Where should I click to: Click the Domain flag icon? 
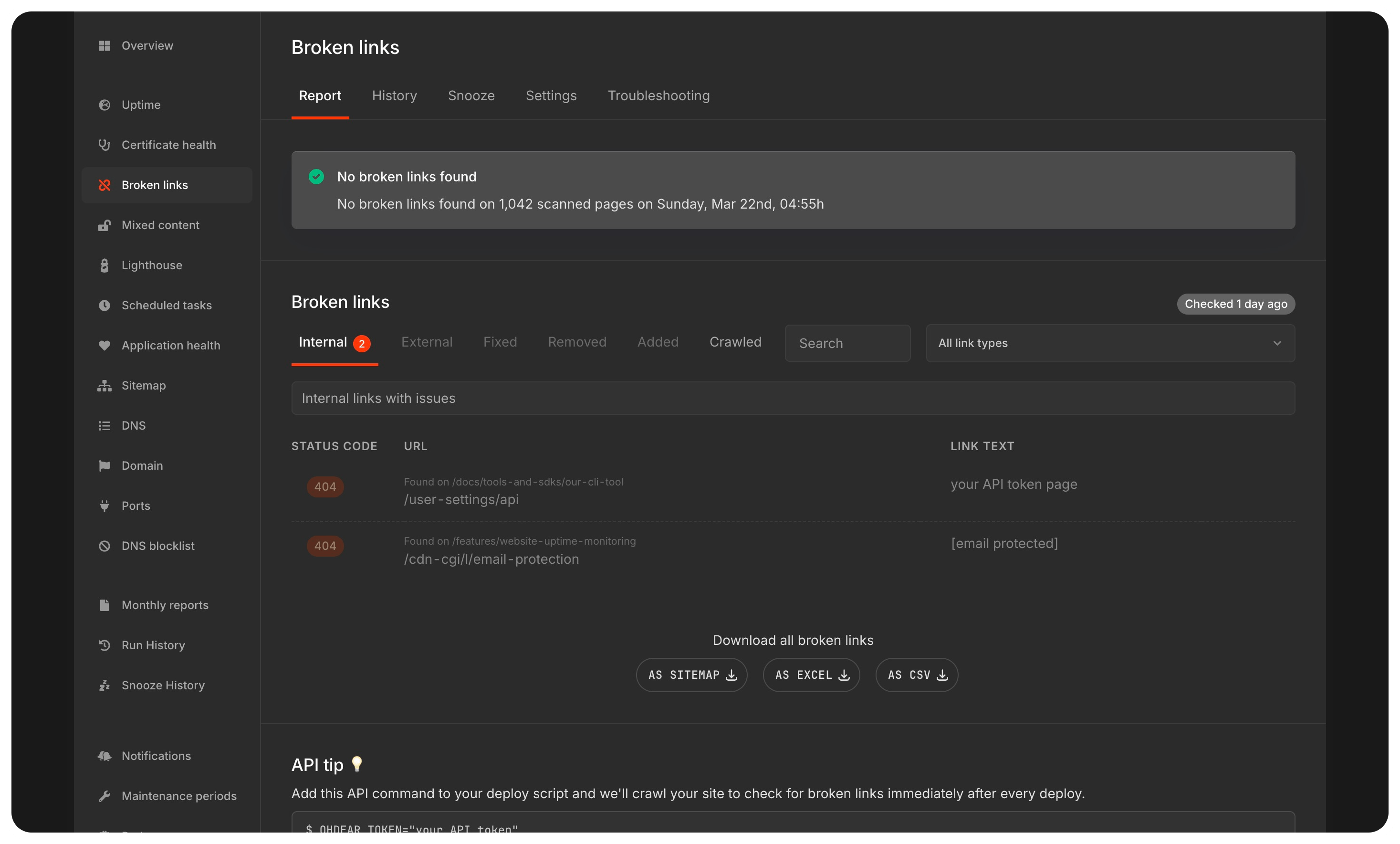pos(104,465)
